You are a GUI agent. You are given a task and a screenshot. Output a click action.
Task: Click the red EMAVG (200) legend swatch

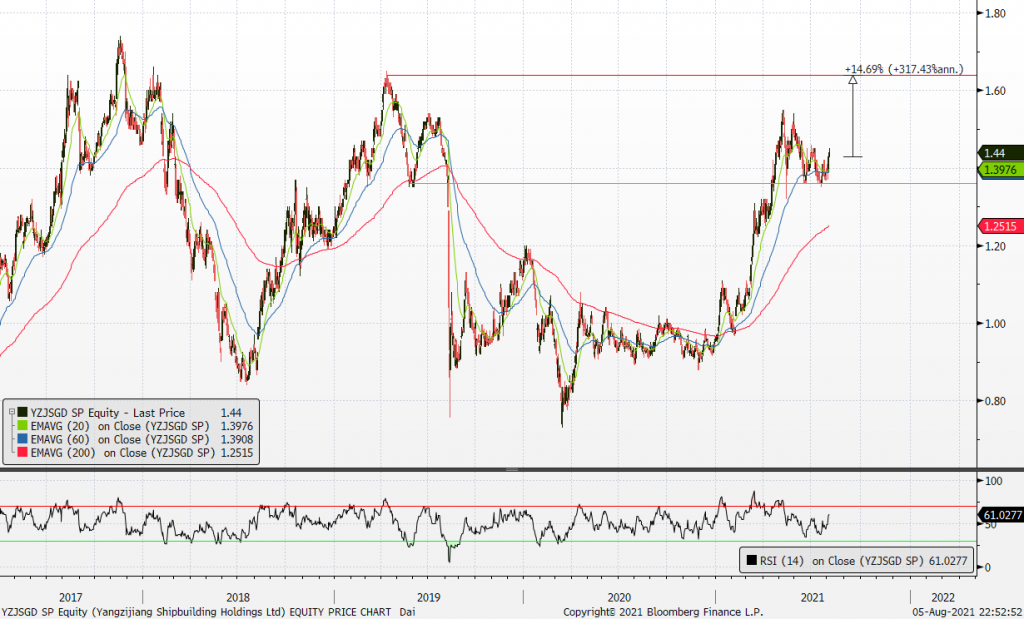(x=22, y=452)
